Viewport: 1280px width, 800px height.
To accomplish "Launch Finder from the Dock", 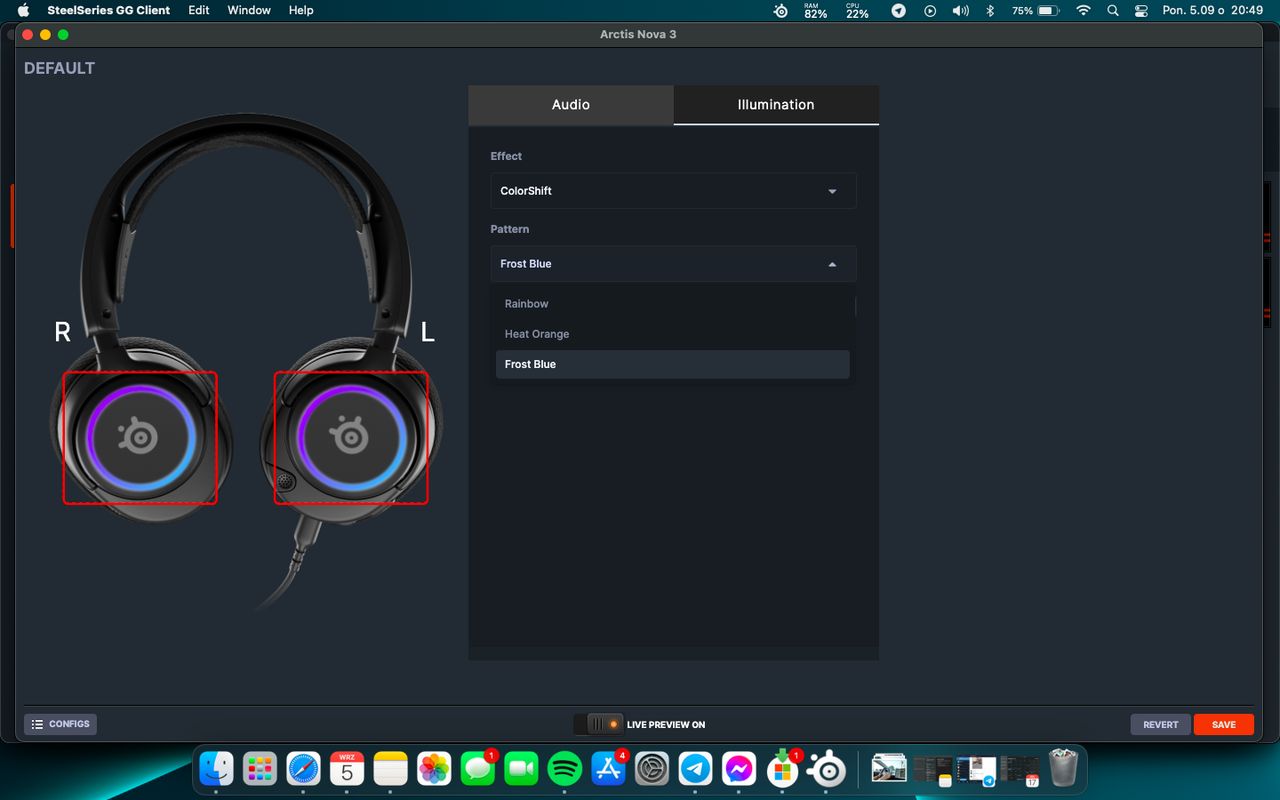I will pos(216,768).
